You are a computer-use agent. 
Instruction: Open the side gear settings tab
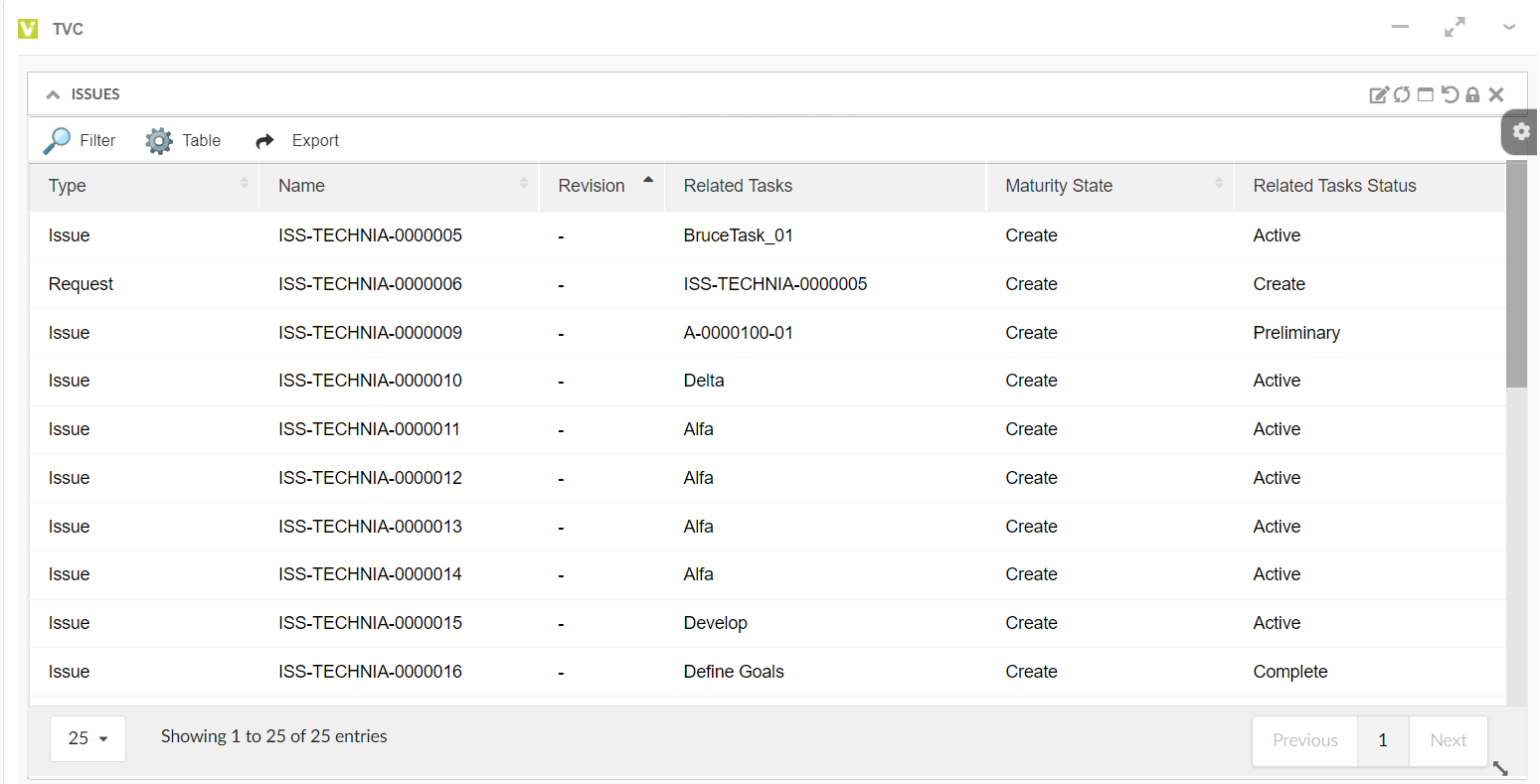[x=1520, y=132]
